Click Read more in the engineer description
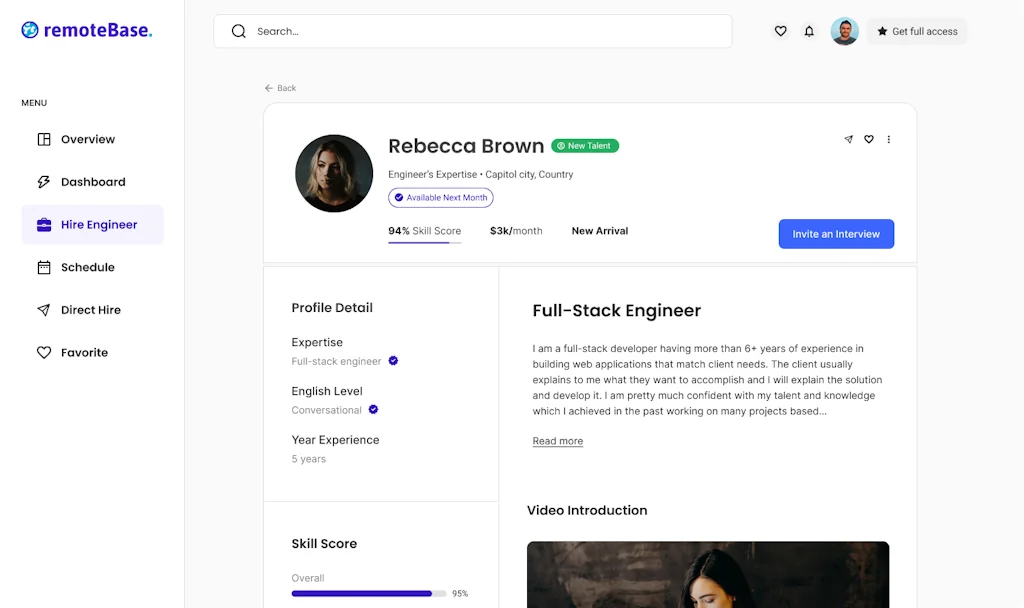The image size is (1024, 608). [557, 440]
